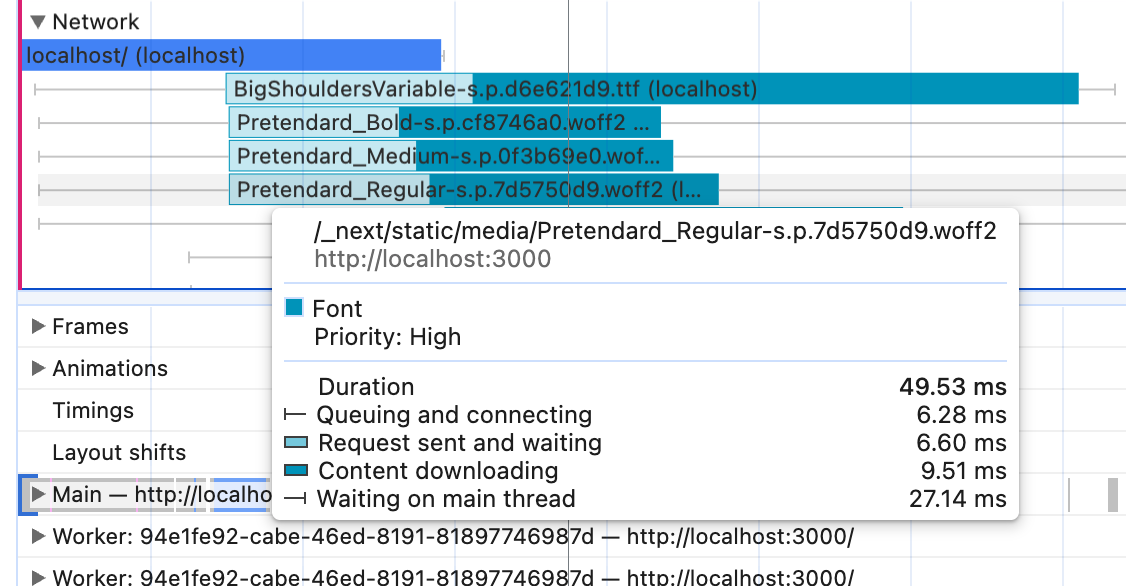Expand the Animations track
Image resolution: width=1126 pixels, height=586 pixels.
pos(39,368)
